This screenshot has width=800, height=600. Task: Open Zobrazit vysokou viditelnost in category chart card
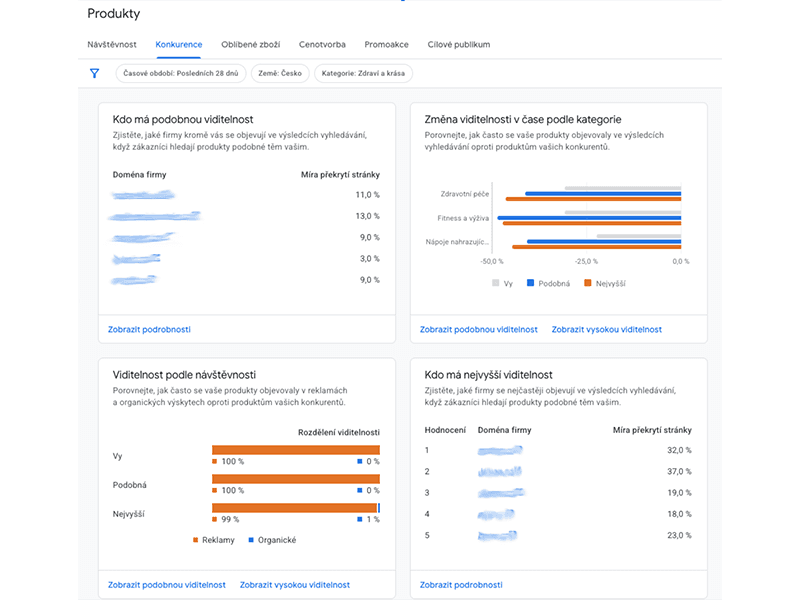point(607,330)
